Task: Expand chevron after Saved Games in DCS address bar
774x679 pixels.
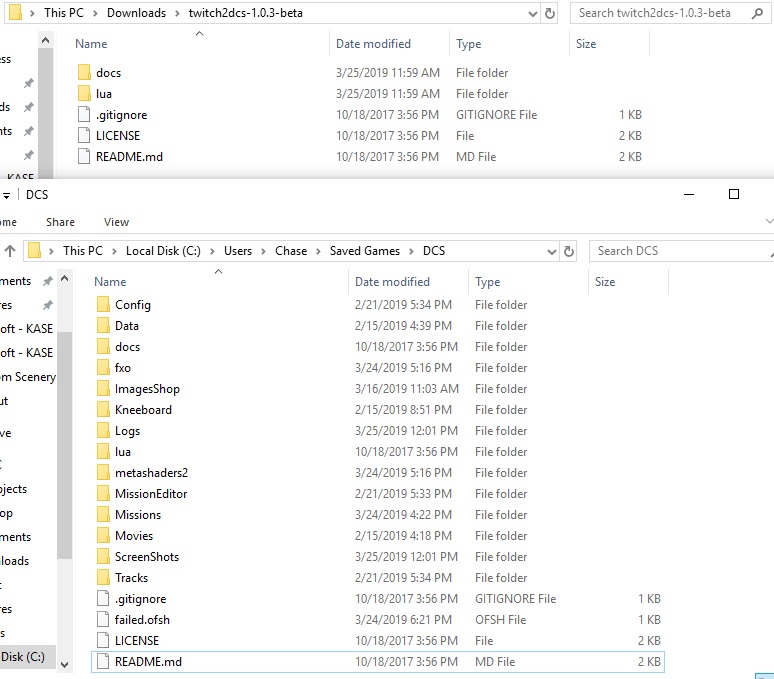Action: [x=411, y=251]
